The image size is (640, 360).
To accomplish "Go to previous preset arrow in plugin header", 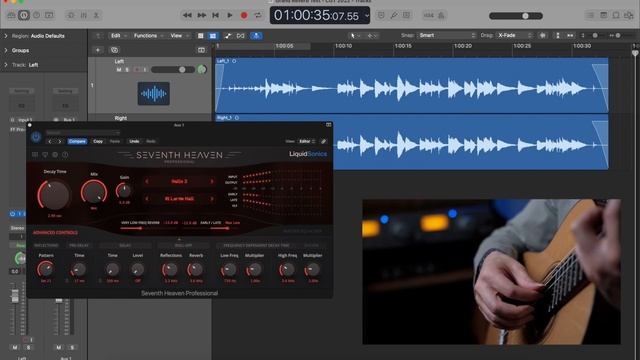I will click(50, 142).
